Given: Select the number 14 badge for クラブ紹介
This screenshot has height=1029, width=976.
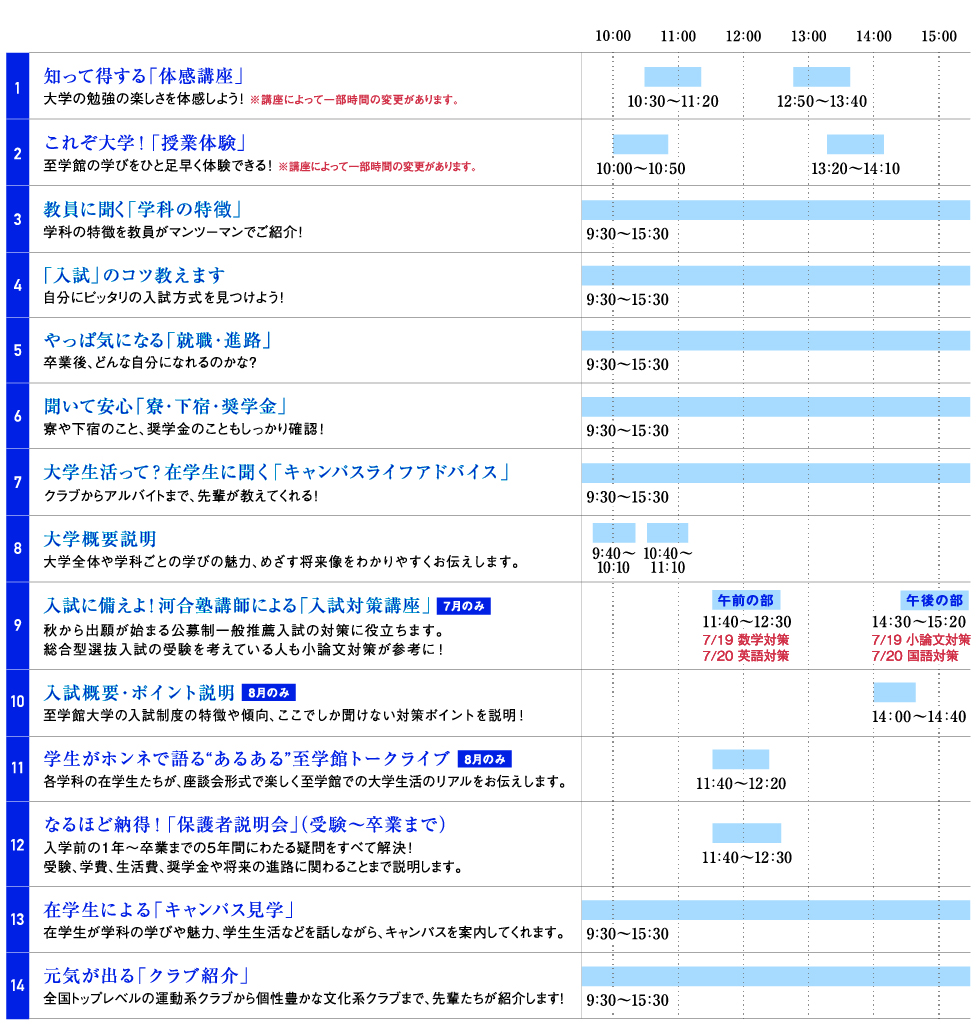Looking at the screenshot, I should pyautogui.click(x=17, y=986).
